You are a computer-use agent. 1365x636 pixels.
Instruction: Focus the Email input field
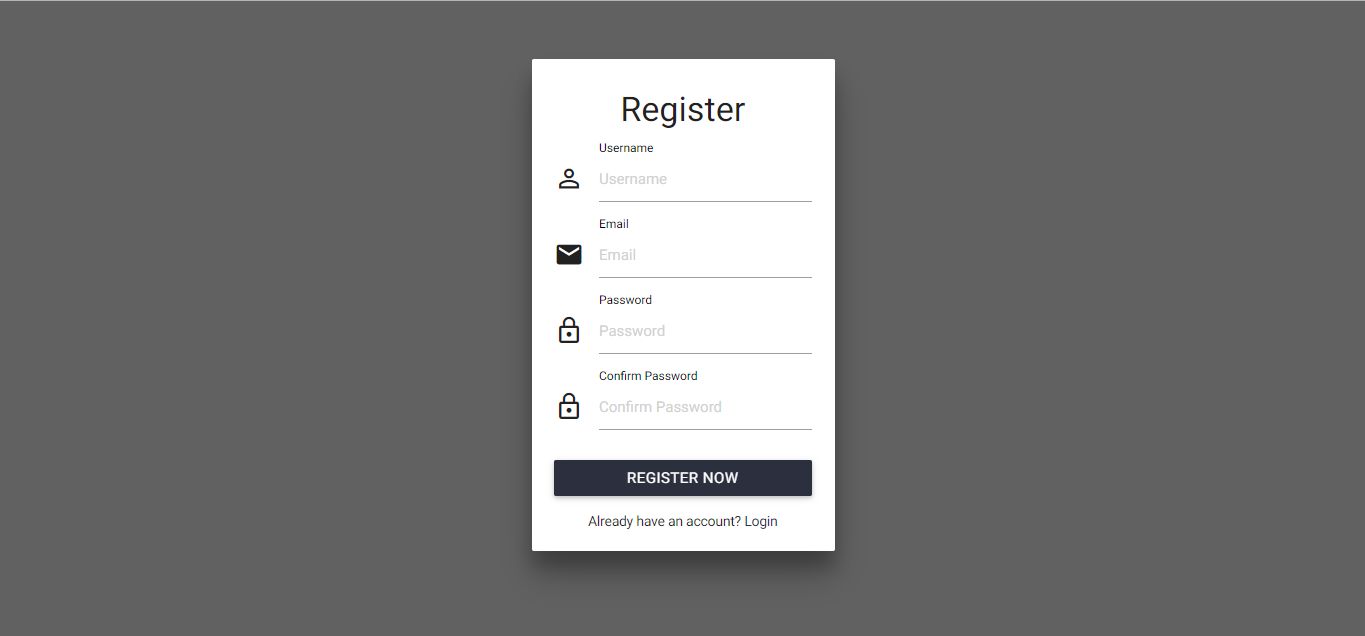coord(705,256)
